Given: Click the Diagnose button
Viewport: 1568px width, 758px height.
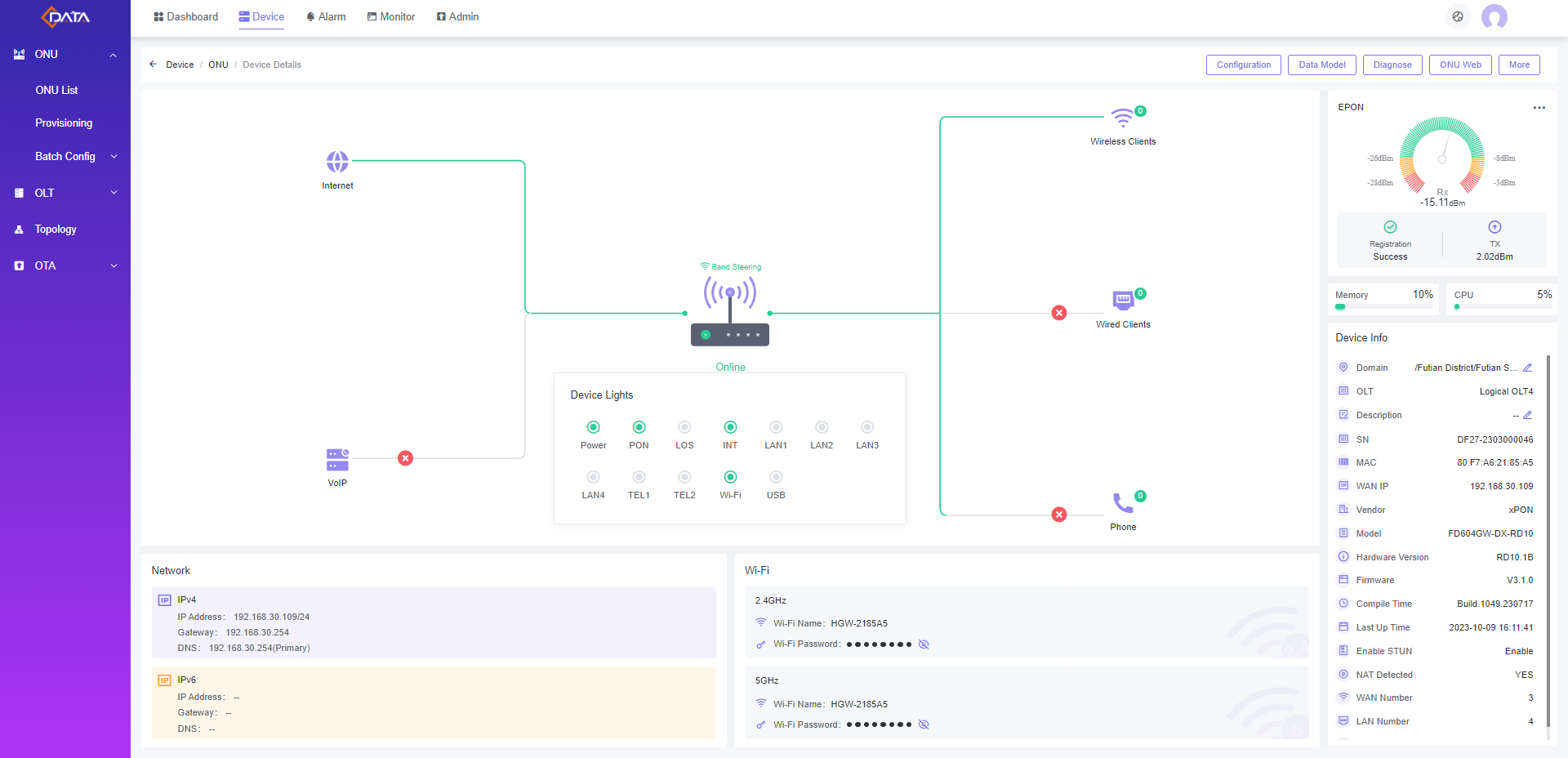Looking at the screenshot, I should point(1392,65).
